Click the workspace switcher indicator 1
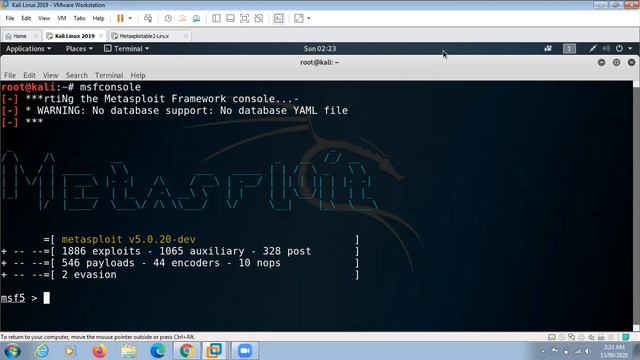Viewport: 640px width, 360px height. click(x=569, y=49)
